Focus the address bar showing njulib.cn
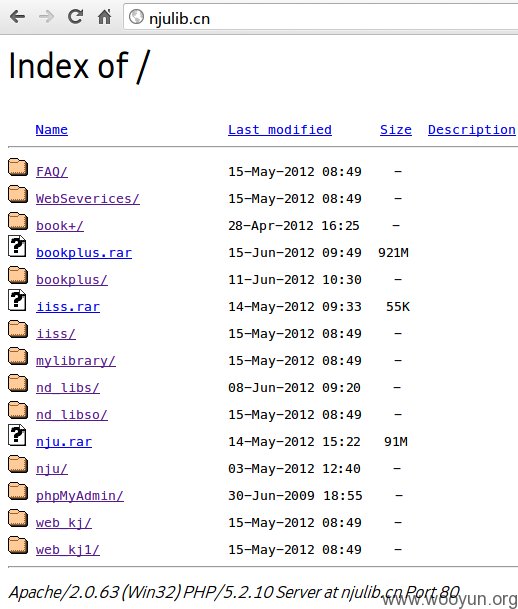 pos(321,17)
